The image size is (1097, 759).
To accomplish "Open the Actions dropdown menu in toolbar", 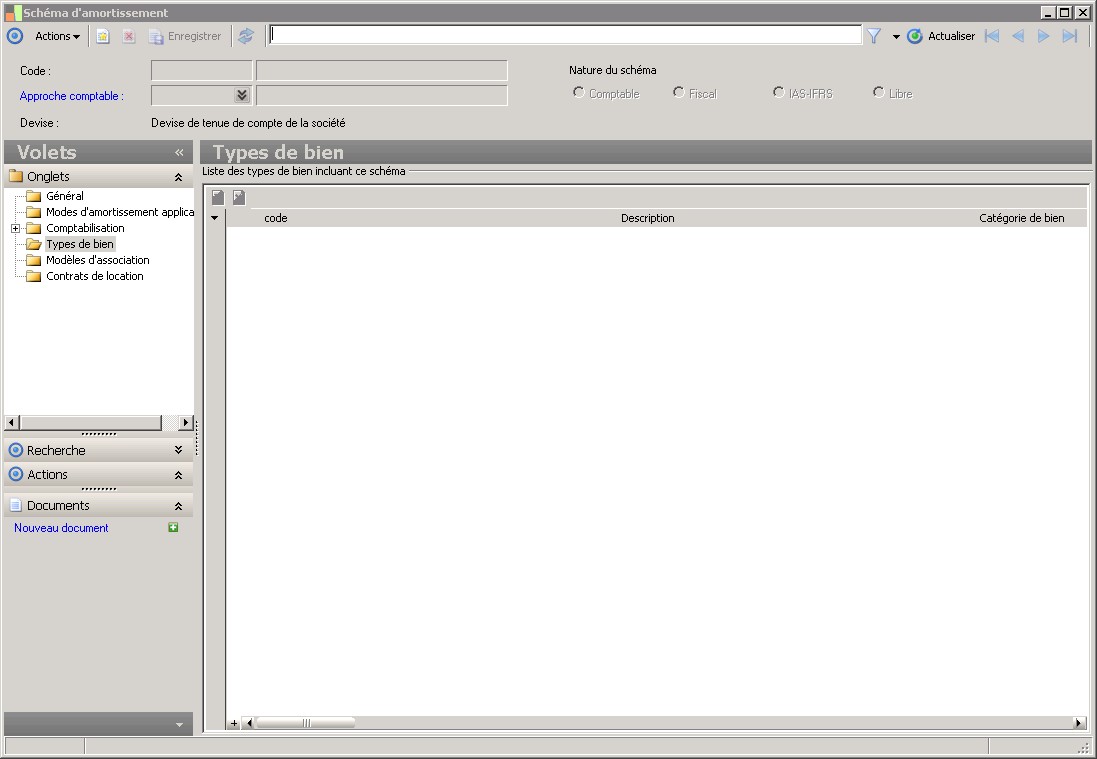I will [x=57, y=36].
